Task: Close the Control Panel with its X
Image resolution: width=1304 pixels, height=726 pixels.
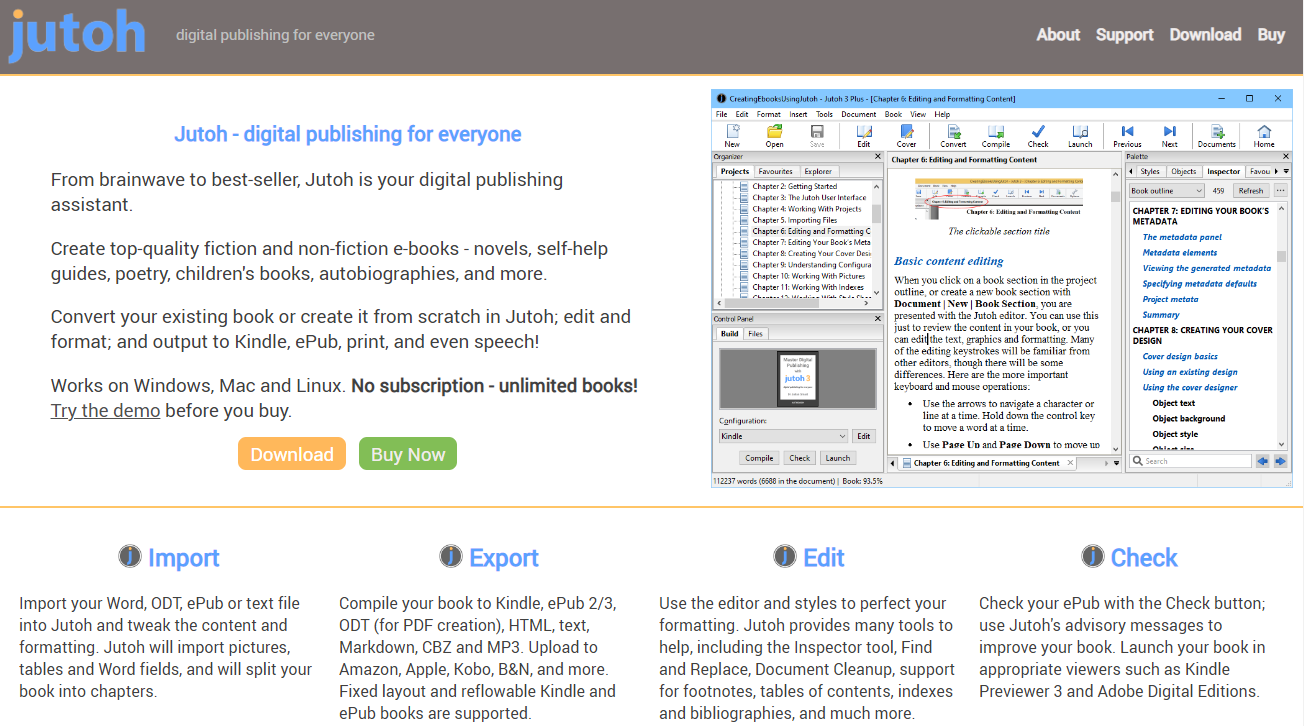Action: (x=878, y=319)
